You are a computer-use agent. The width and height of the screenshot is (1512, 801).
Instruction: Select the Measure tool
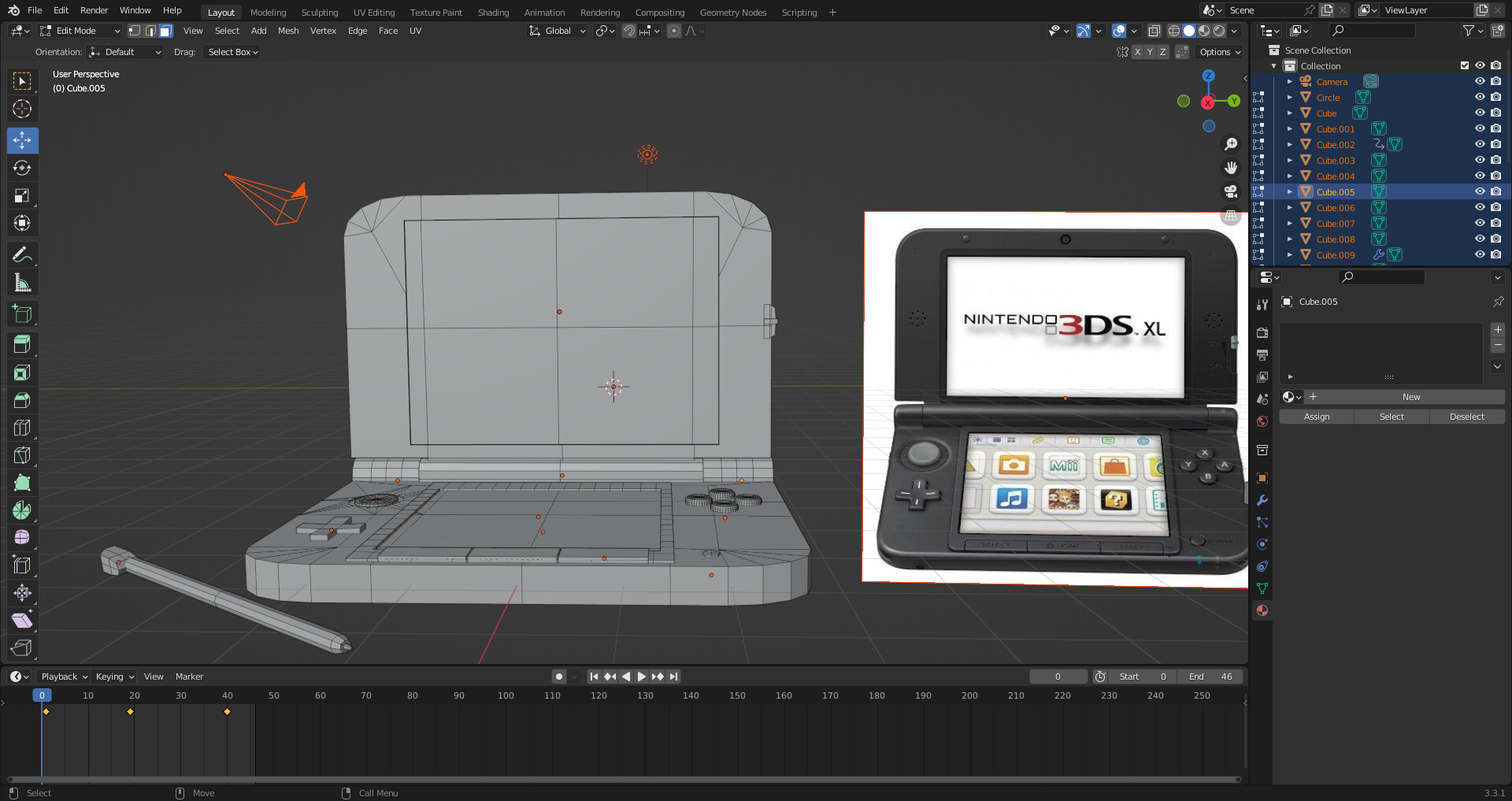[22, 282]
